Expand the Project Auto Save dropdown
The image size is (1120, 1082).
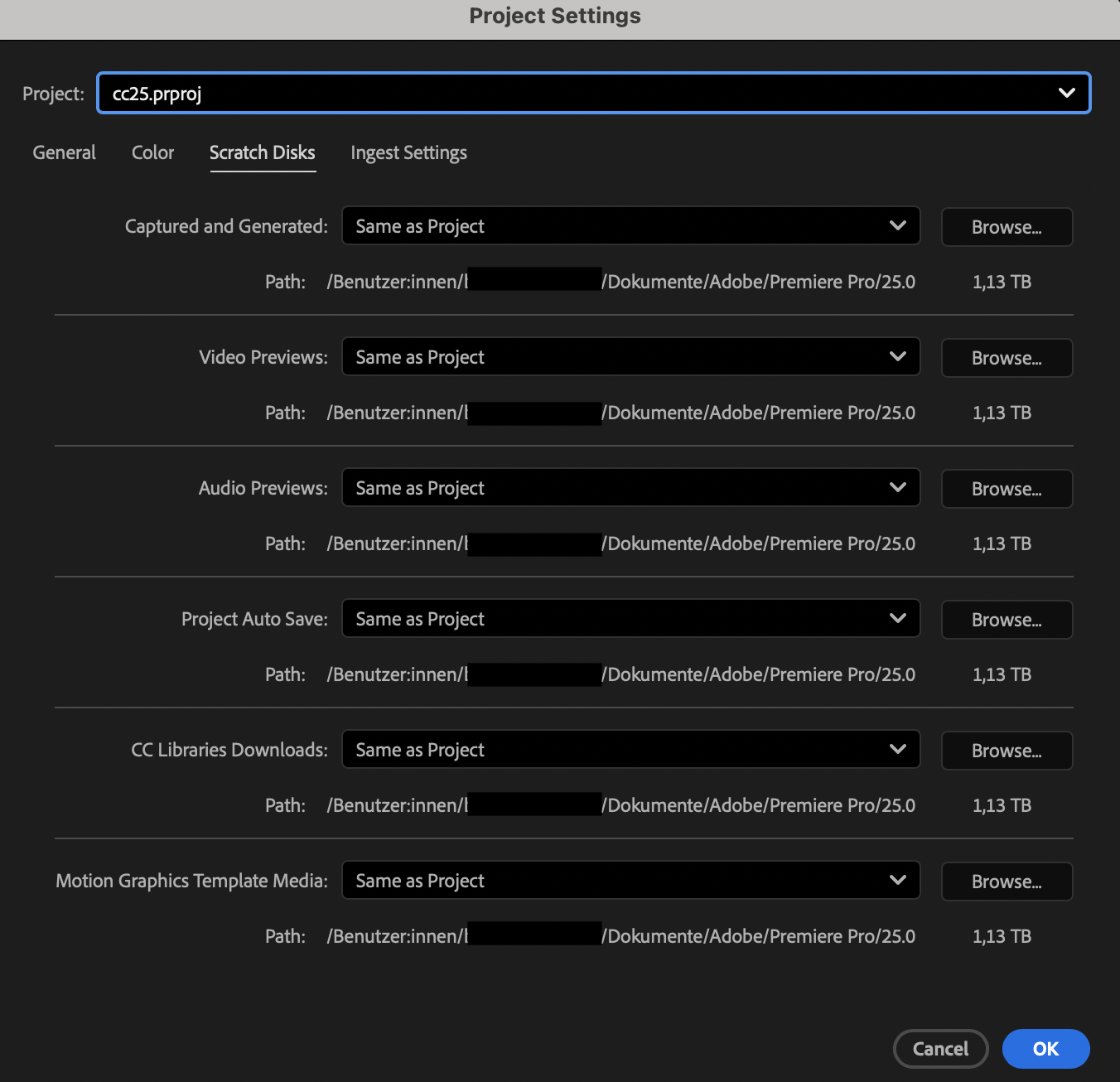tap(630, 619)
